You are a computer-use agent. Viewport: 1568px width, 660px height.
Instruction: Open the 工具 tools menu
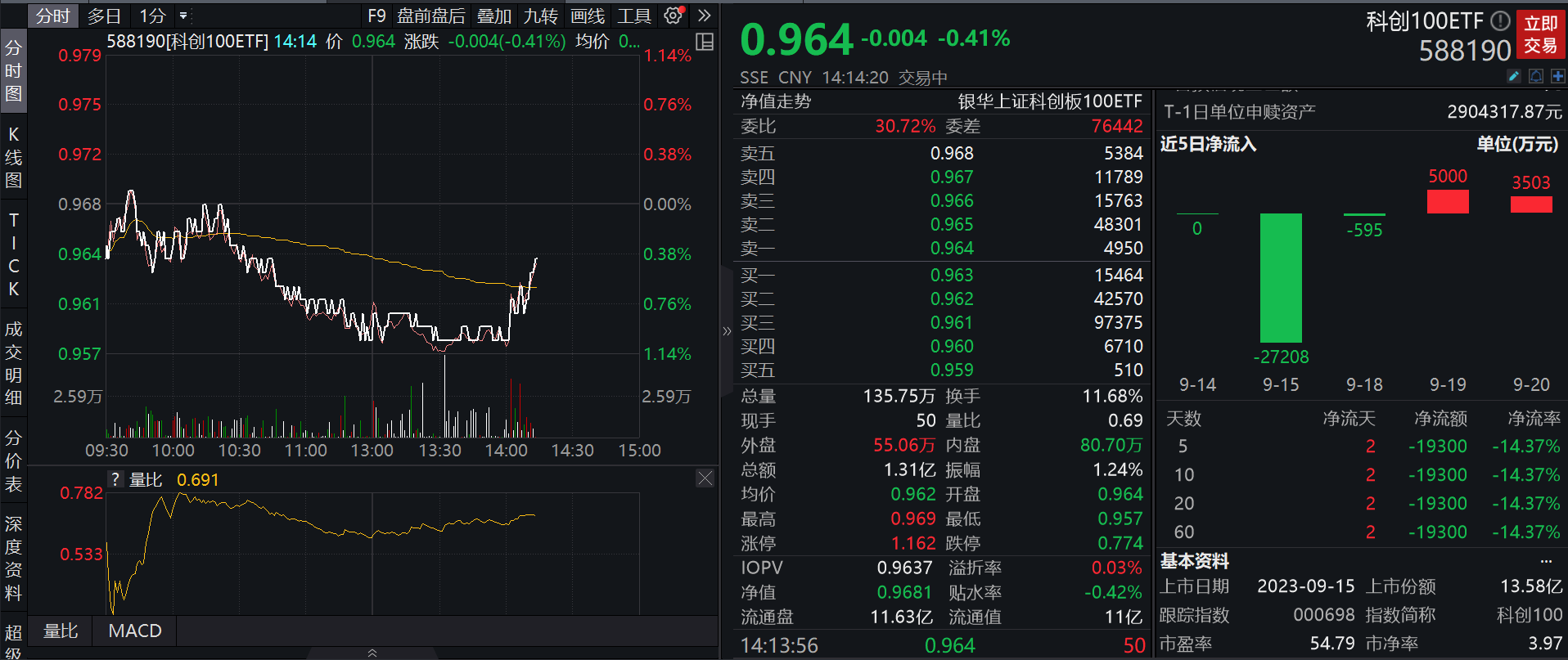[634, 16]
